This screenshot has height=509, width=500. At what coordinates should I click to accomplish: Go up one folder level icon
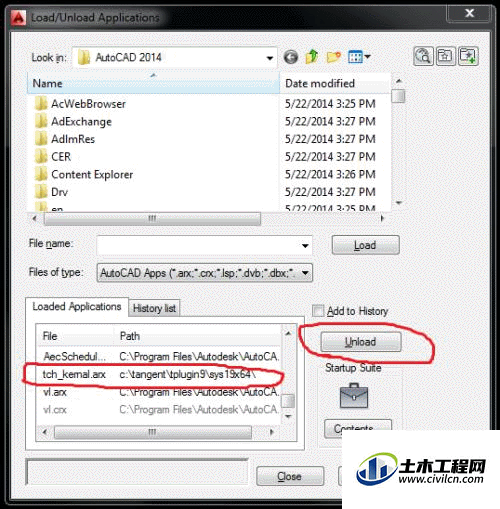coord(312,57)
